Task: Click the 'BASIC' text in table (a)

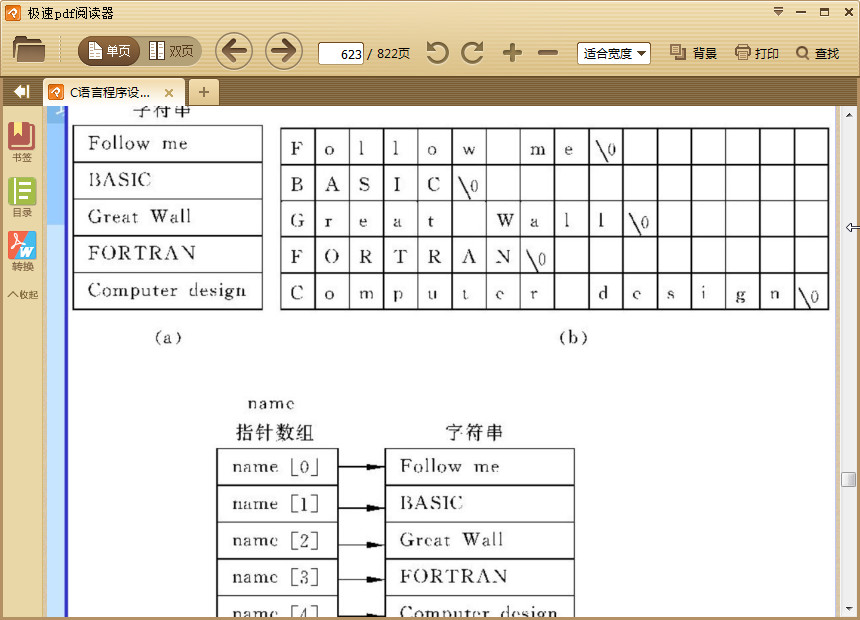Action: 120,179
